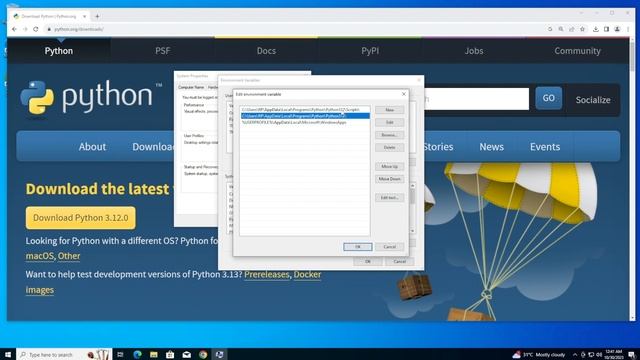This screenshot has height=360, width=640.
Task: Select the %USERPROFILE% WindowsApps path entry
Action: click(x=305, y=122)
